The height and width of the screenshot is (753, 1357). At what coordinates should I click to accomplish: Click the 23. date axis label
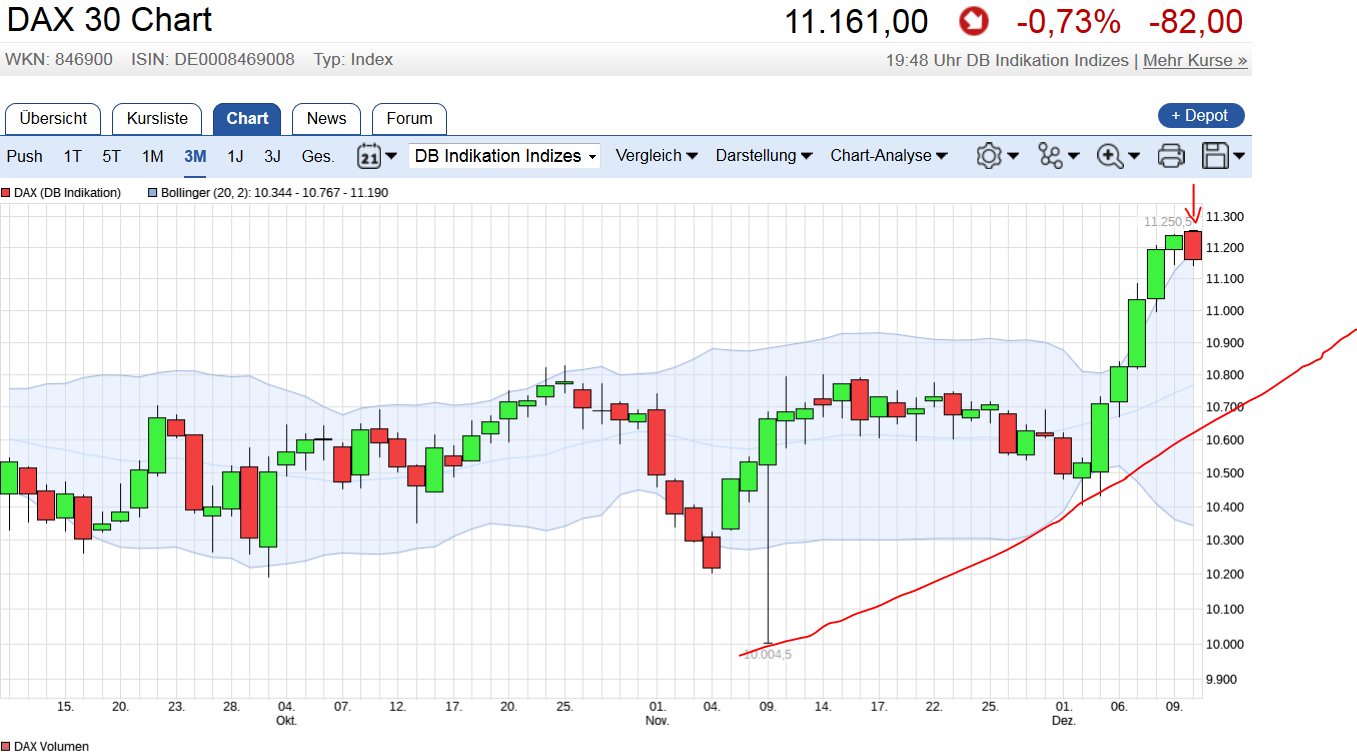pos(176,706)
